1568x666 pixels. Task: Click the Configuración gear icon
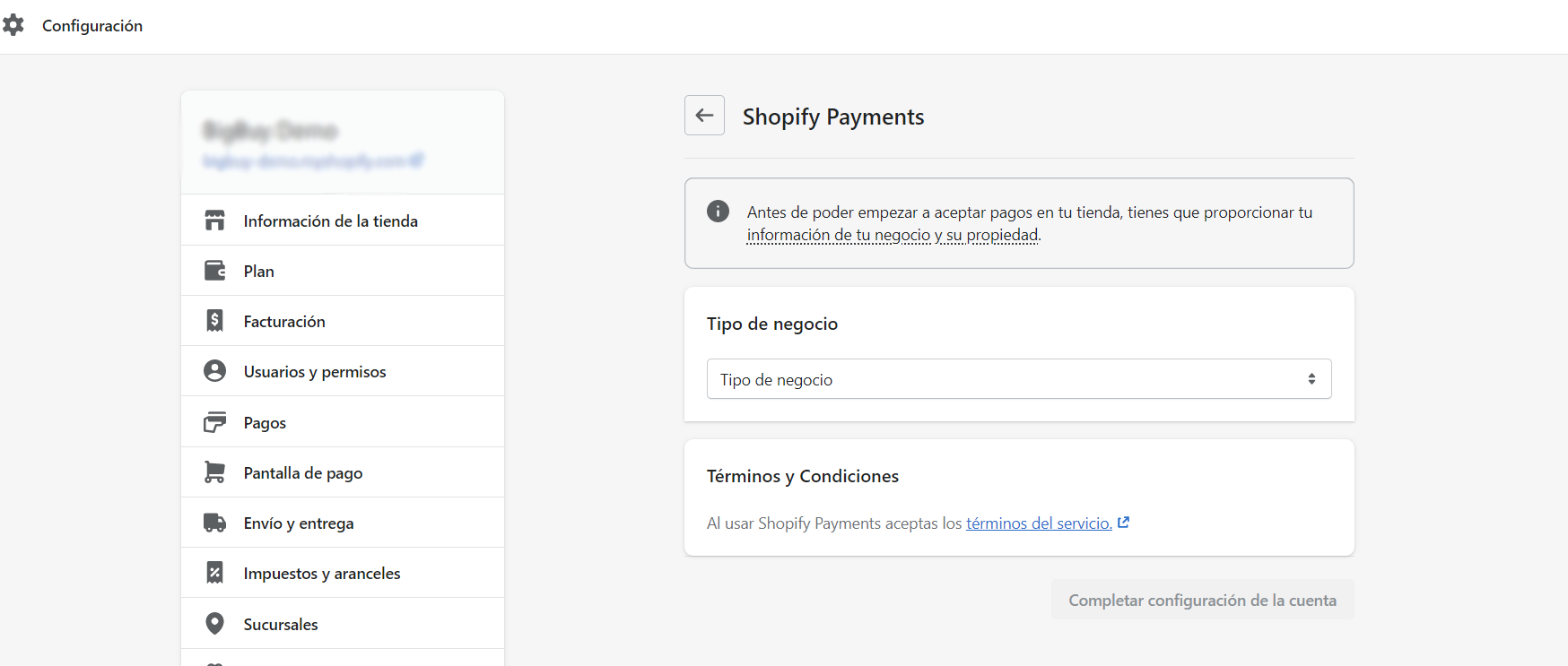13,25
